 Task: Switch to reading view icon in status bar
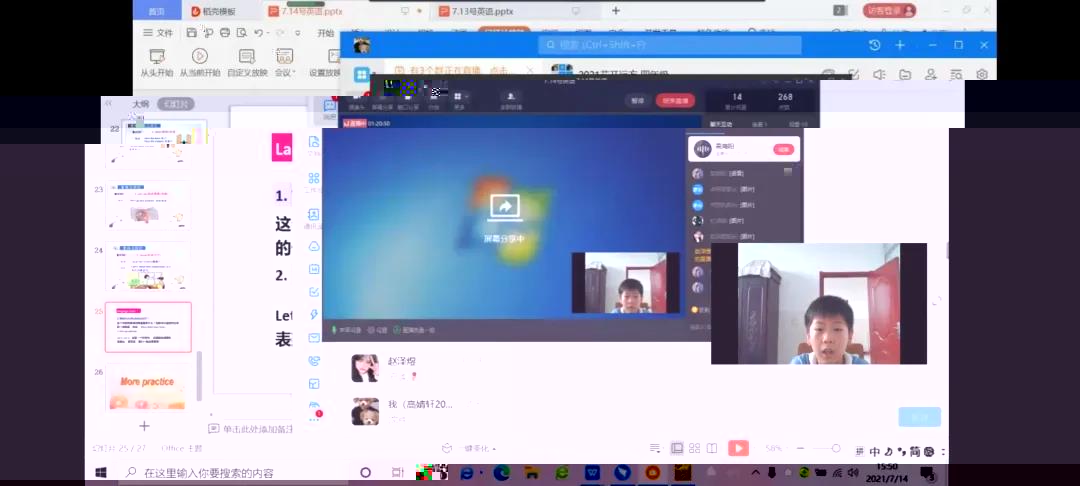(712, 448)
